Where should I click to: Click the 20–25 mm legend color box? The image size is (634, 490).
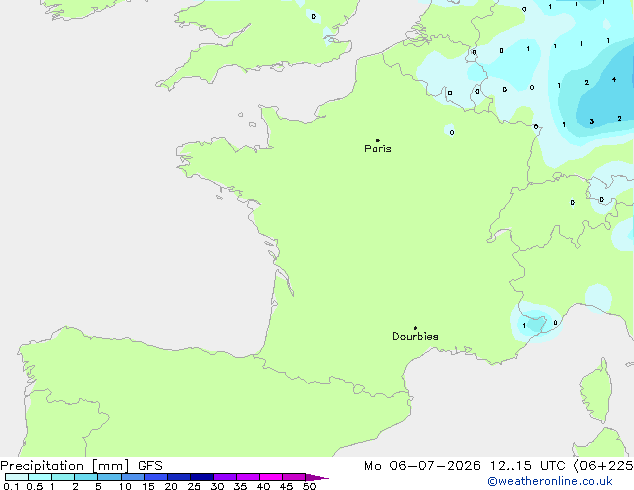179,477
